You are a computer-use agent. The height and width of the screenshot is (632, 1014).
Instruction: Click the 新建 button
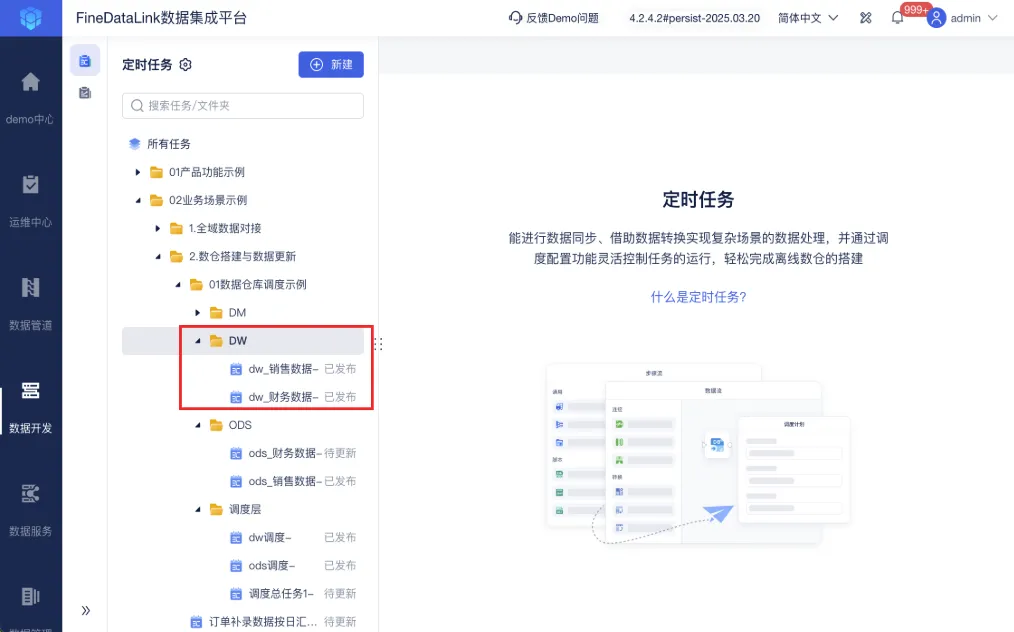(331, 65)
